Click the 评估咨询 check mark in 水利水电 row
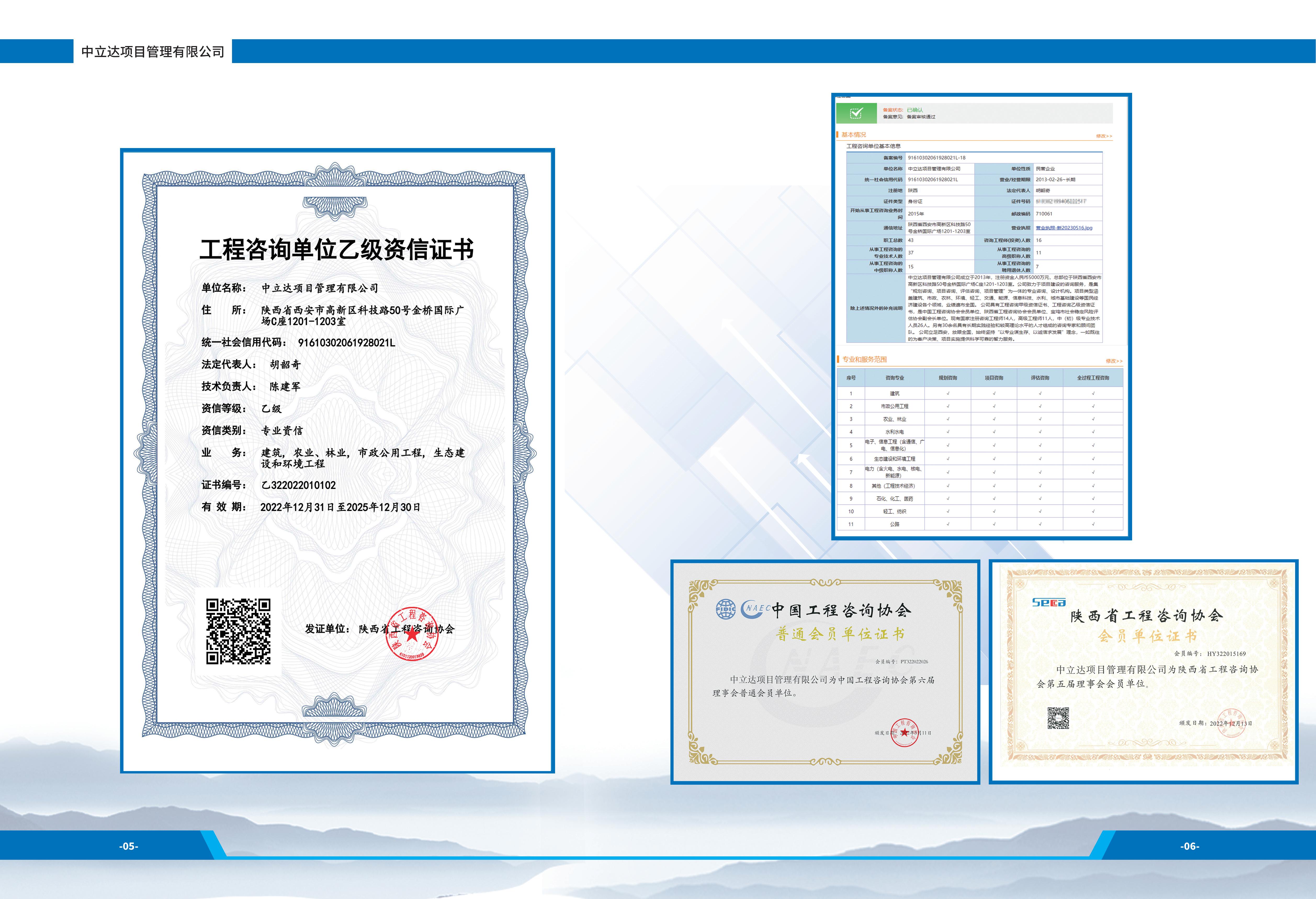The height and width of the screenshot is (899, 1316). point(1040,432)
